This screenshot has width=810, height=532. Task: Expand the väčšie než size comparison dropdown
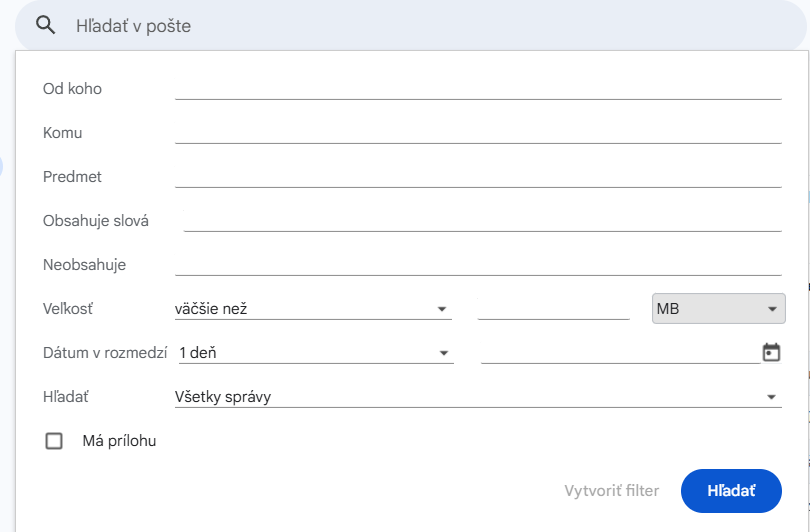(313, 309)
